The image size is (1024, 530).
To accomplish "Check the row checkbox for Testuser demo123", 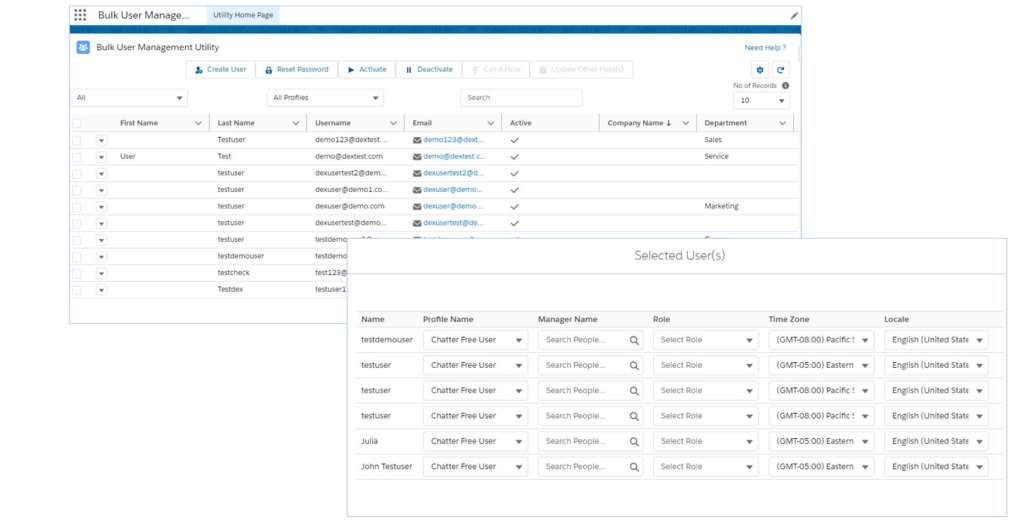I will tap(77, 140).
